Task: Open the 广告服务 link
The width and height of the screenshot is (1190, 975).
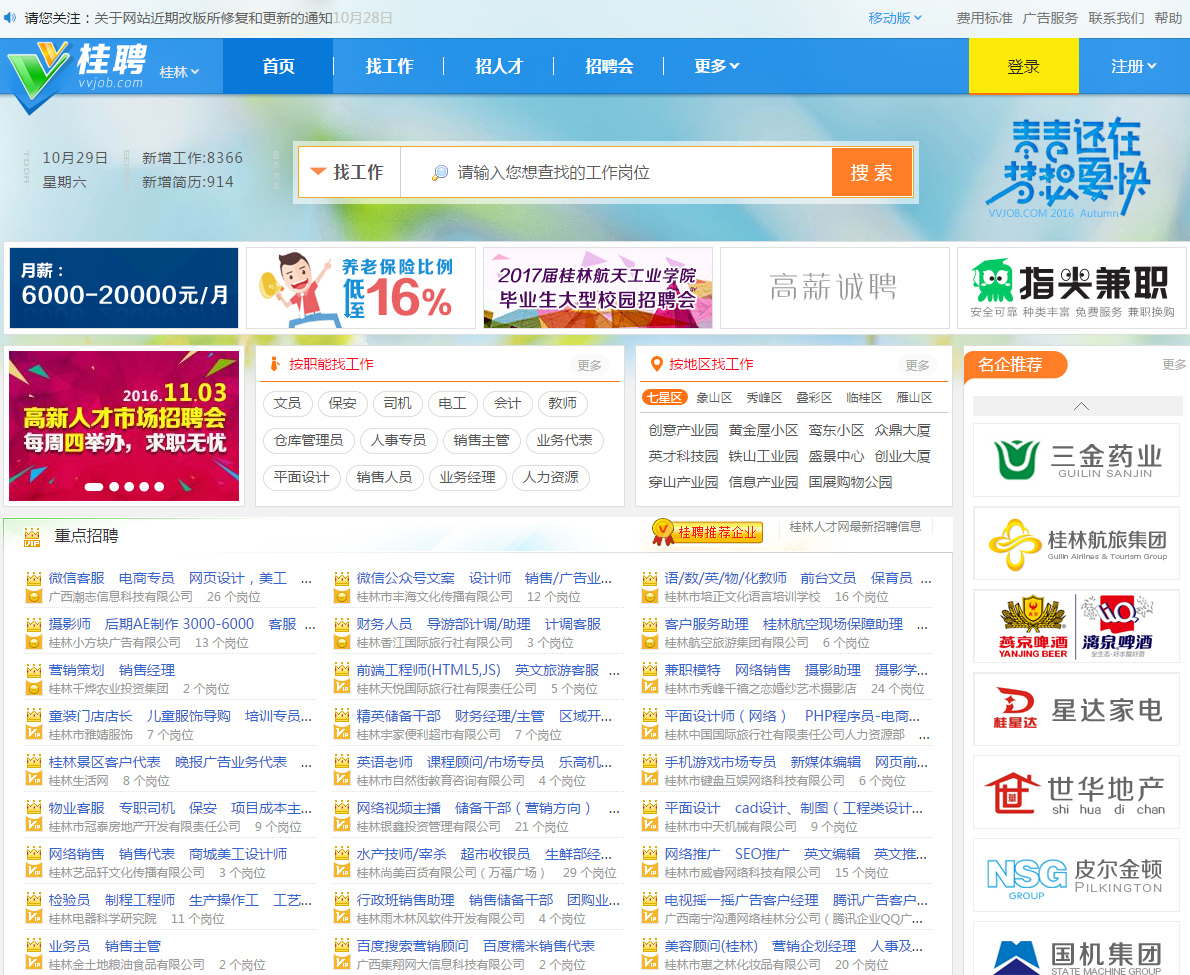Action: point(1050,17)
